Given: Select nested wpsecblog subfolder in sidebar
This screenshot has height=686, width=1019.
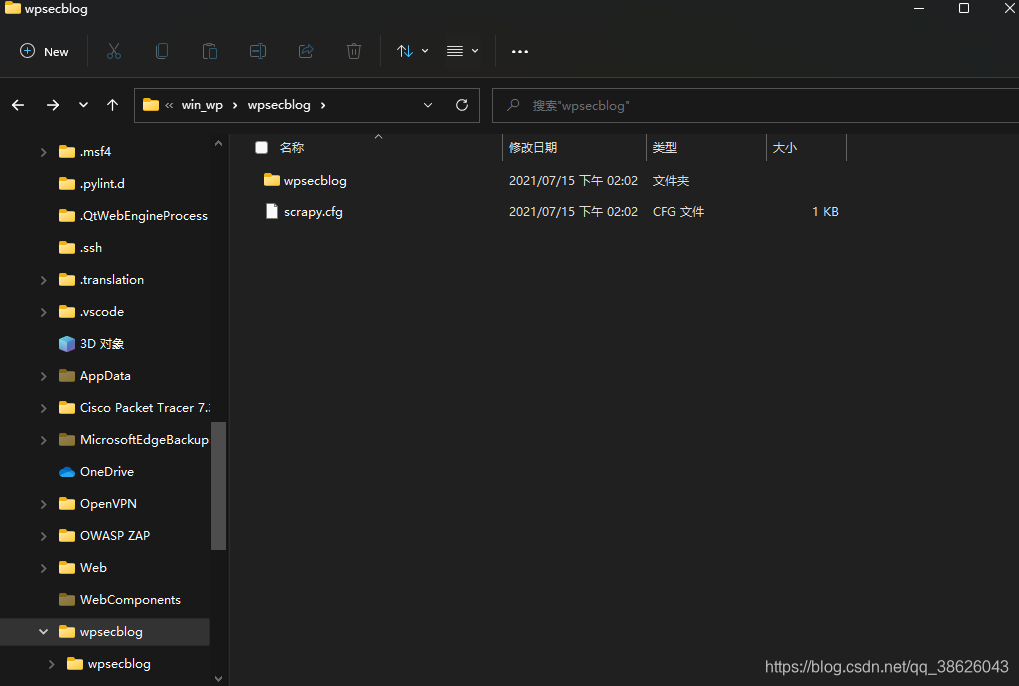Looking at the screenshot, I should point(119,664).
